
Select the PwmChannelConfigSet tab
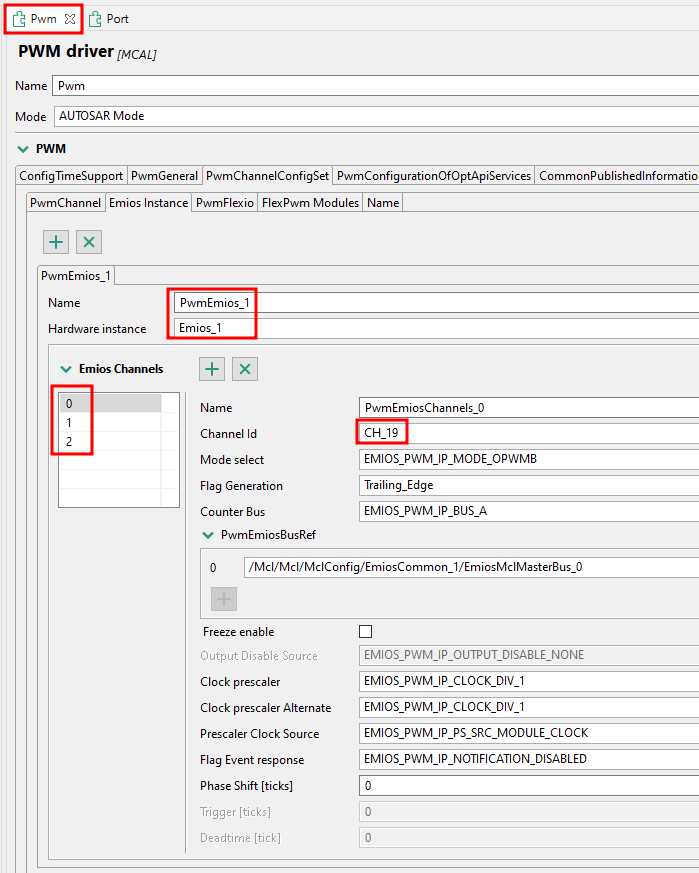[267, 176]
